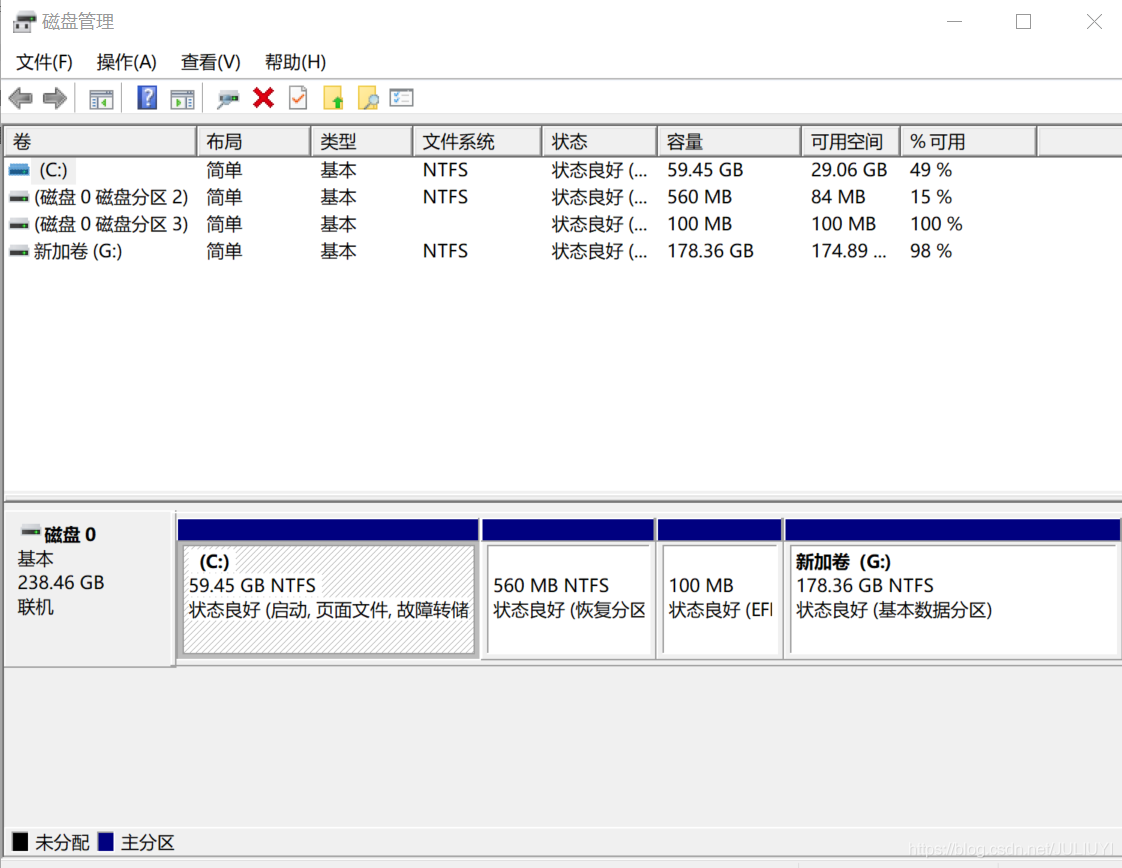Viewport: 1122px width, 868px height.
Task: Click the folder search magnifier icon
Action: (368, 98)
